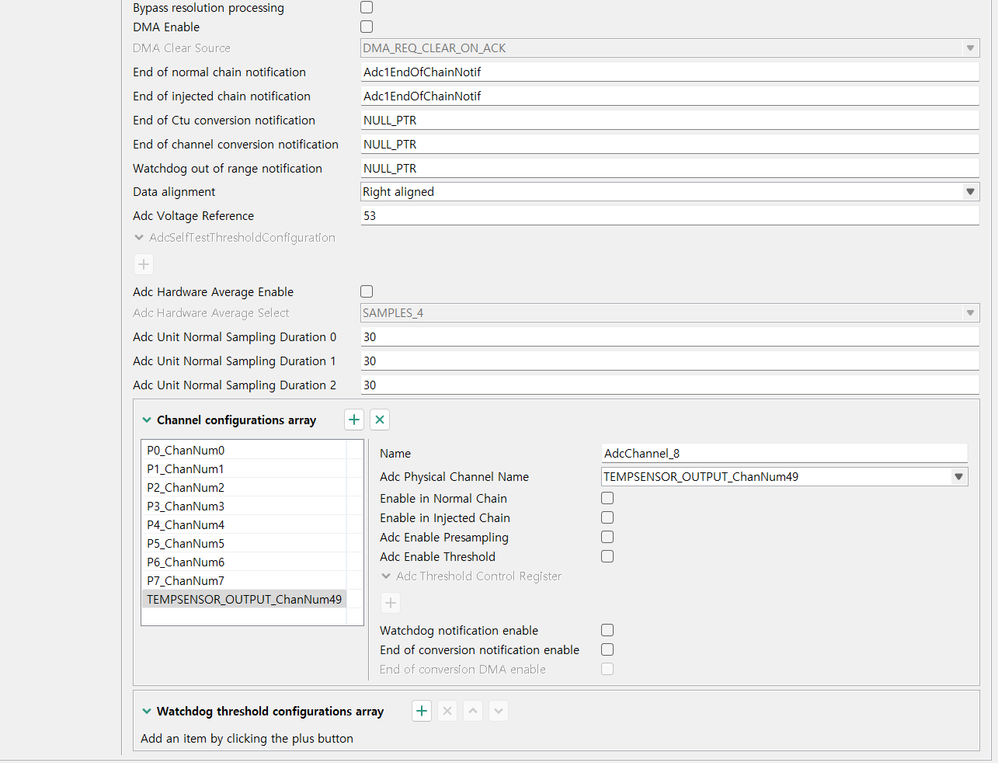Select P3_ChanNum3 in the channel list
998x763 pixels.
tap(185, 506)
